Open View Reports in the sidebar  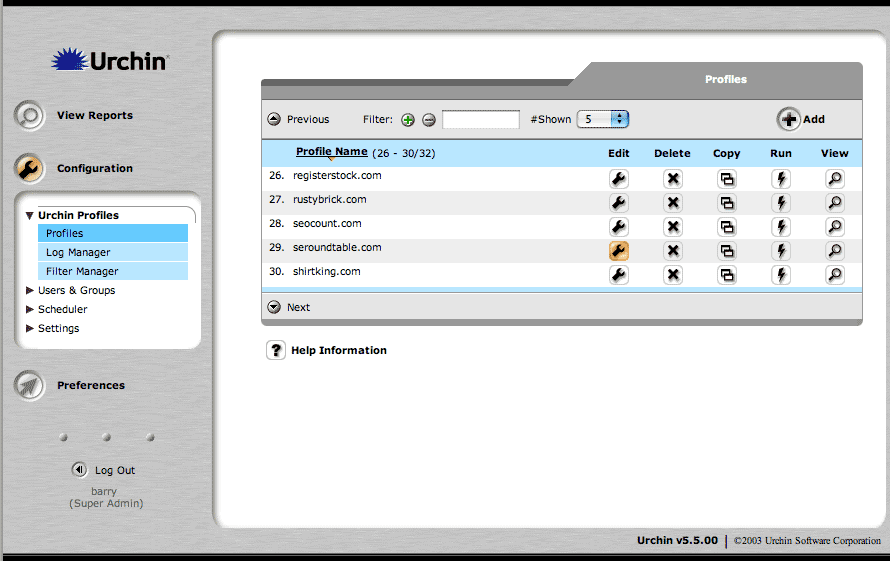pos(73,115)
